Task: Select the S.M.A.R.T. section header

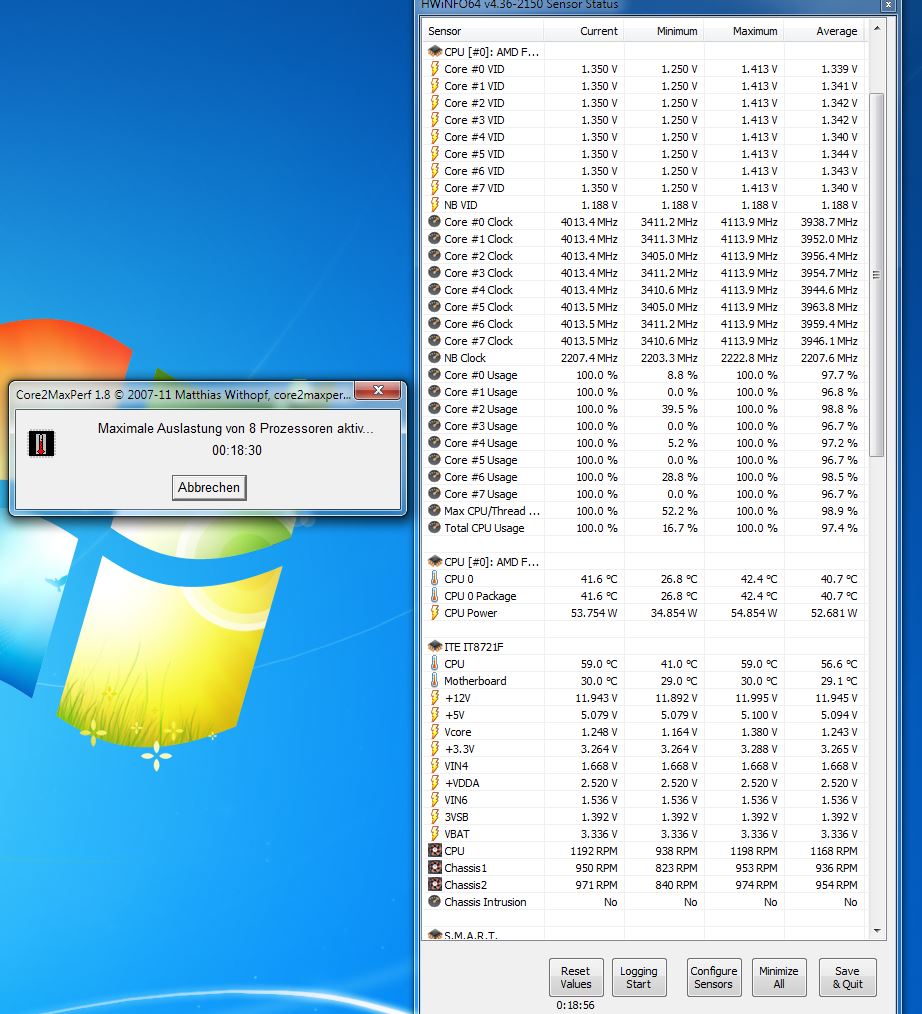Action: 471,935
